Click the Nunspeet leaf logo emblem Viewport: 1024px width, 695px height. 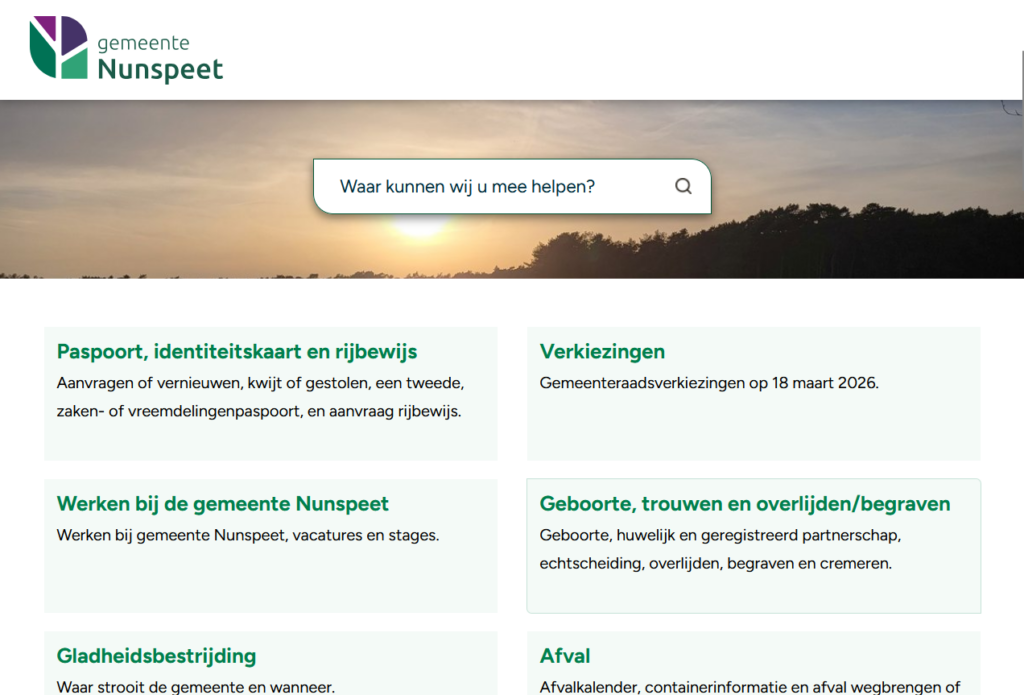pos(58,47)
